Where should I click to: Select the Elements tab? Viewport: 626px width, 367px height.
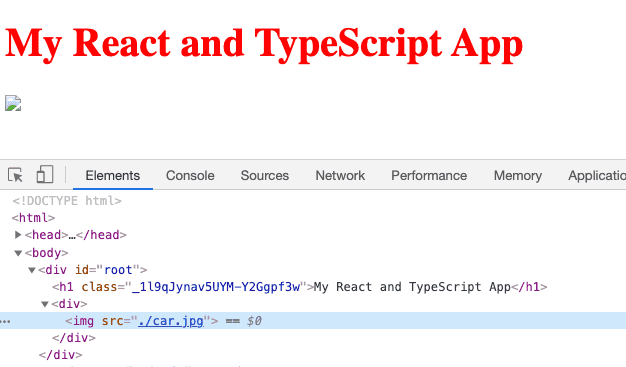[x=113, y=175]
